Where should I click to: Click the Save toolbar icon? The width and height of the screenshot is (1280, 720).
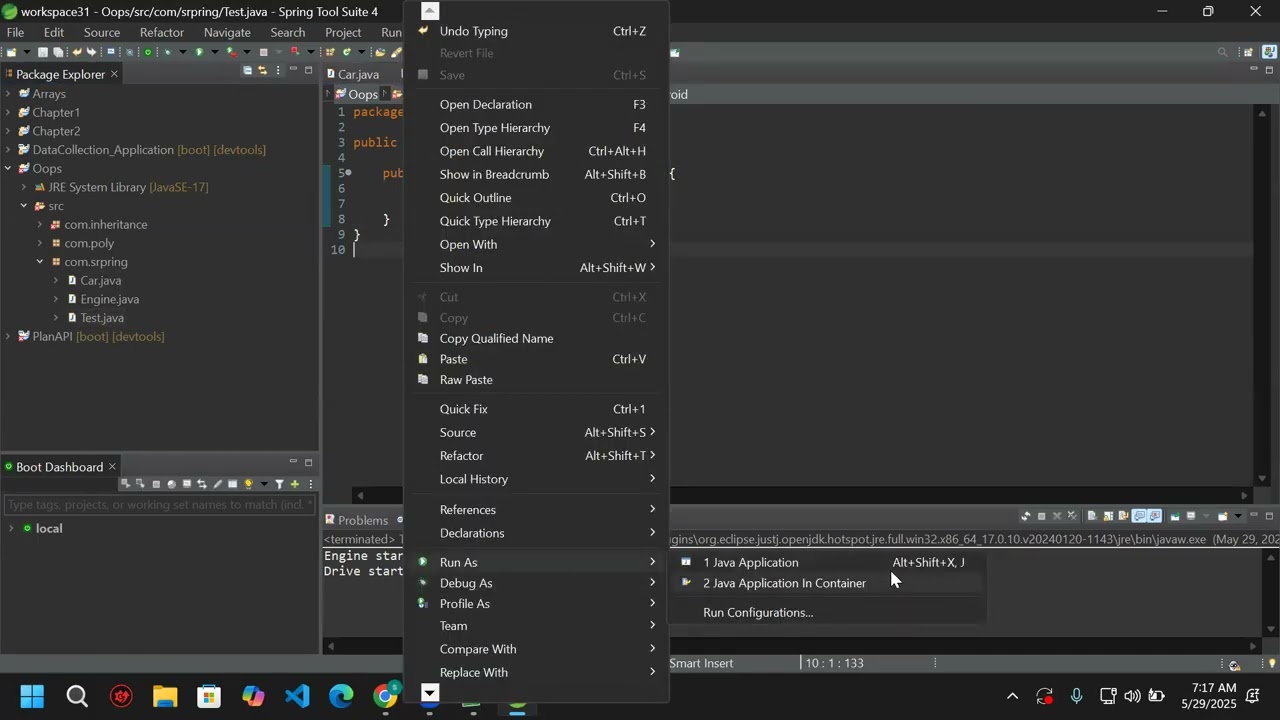tap(43, 52)
